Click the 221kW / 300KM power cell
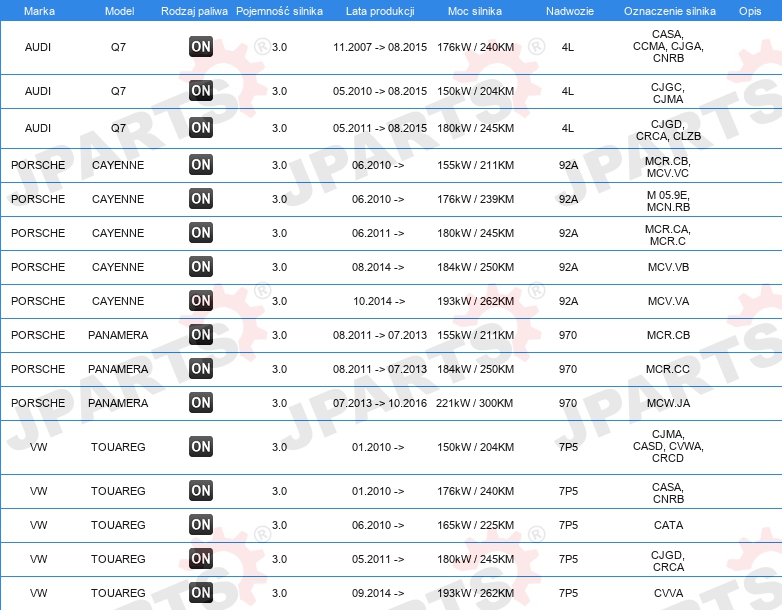 tap(474, 403)
